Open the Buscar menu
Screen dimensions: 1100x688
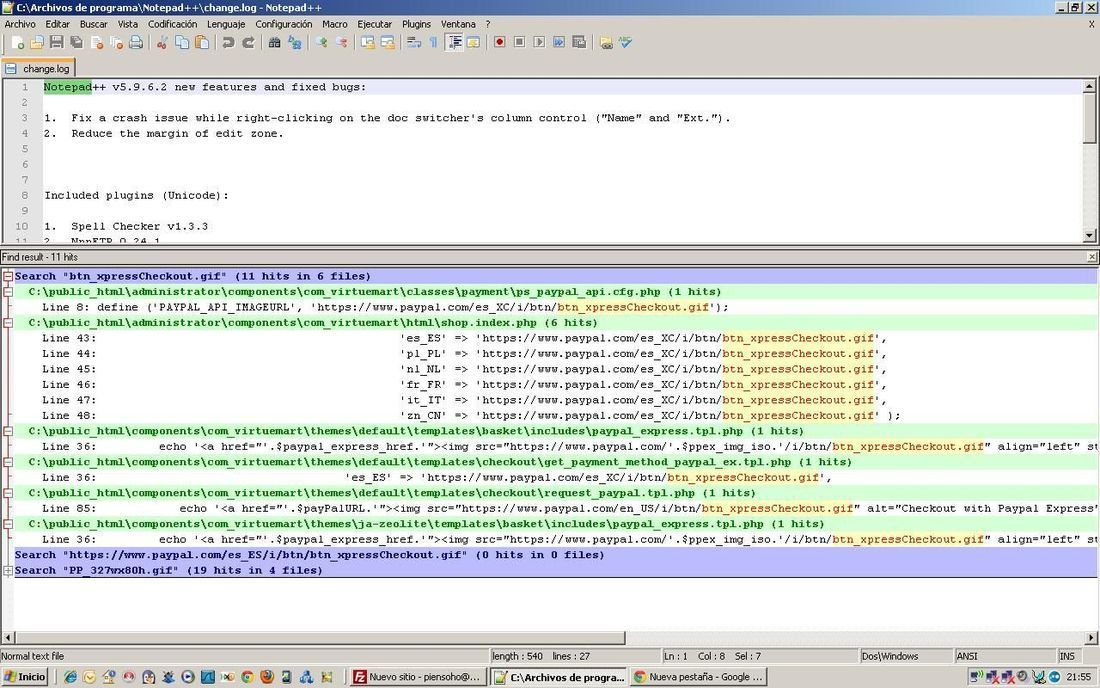pyautogui.click(x=93, y=24)
